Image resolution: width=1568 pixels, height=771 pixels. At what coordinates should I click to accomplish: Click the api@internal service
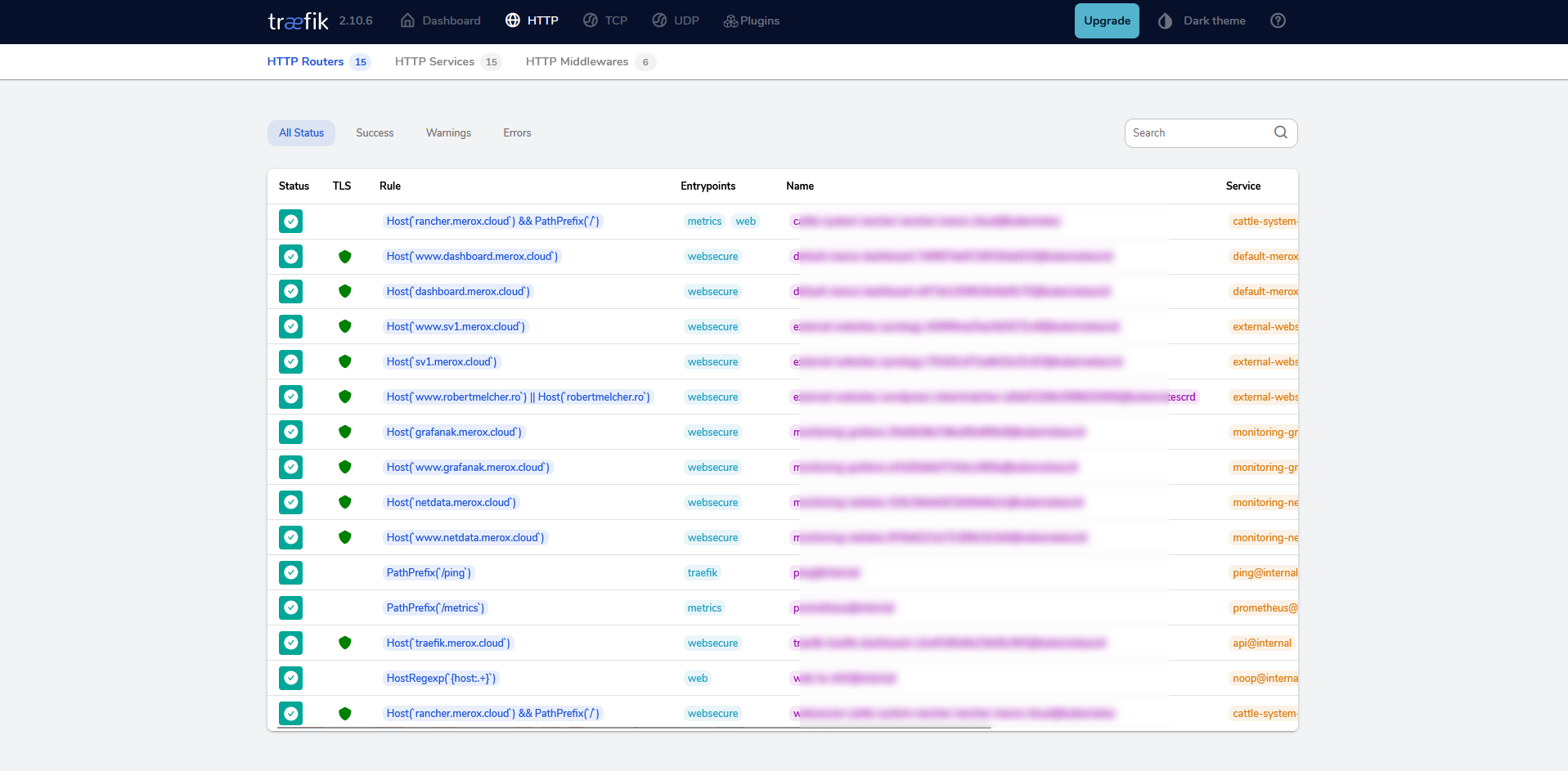click(x=1262, y=643)
